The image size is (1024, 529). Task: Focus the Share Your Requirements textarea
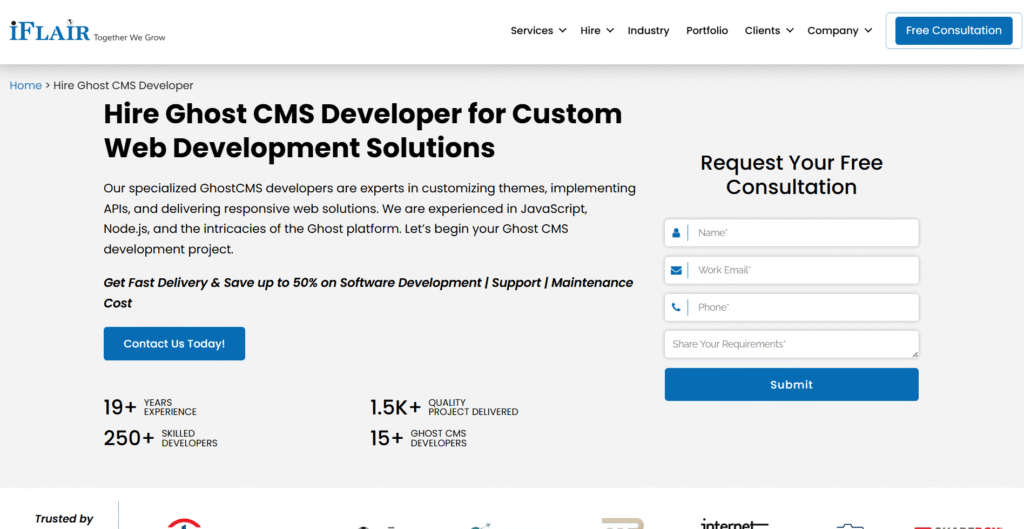point(792,344)
